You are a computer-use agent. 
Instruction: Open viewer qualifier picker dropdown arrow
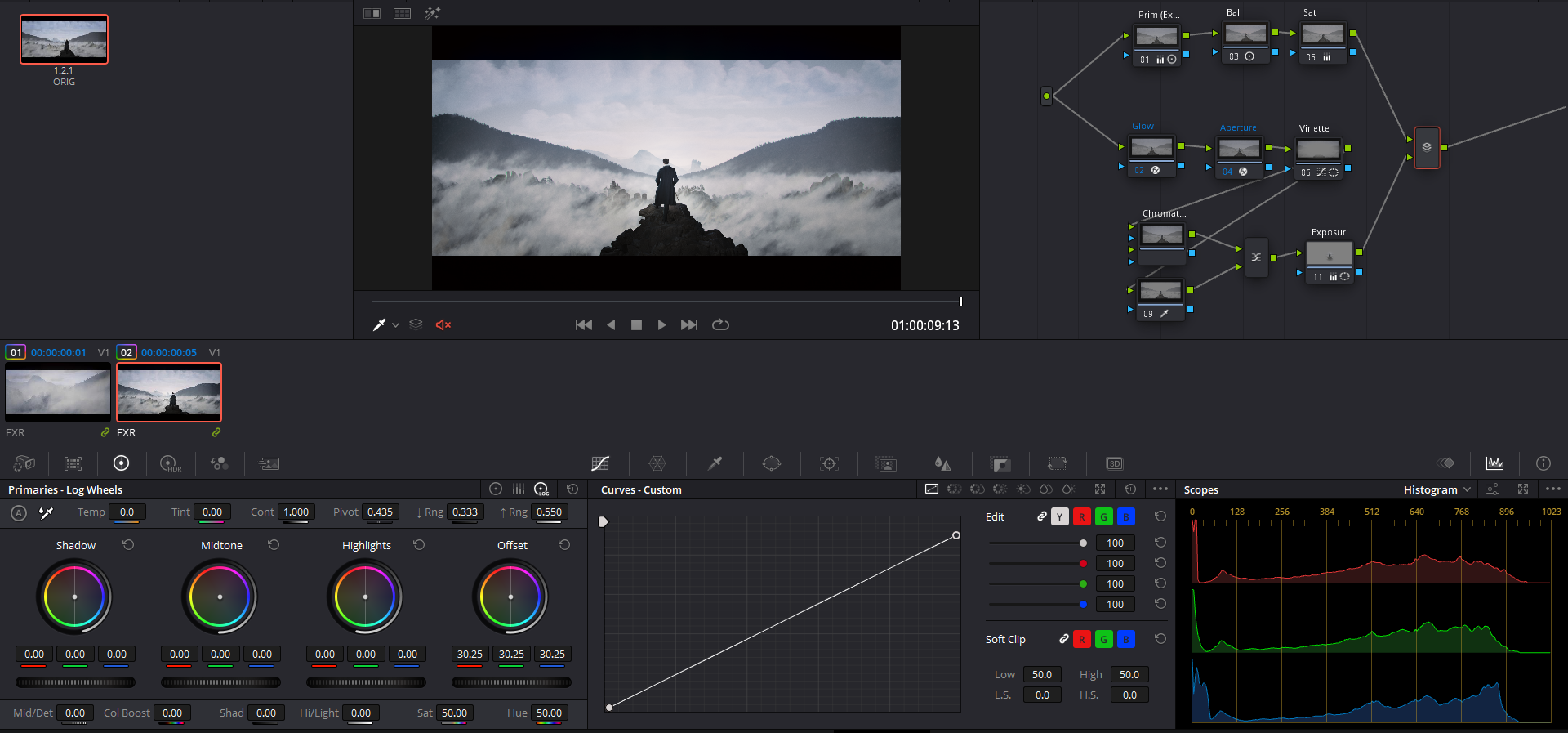(396, 325)
